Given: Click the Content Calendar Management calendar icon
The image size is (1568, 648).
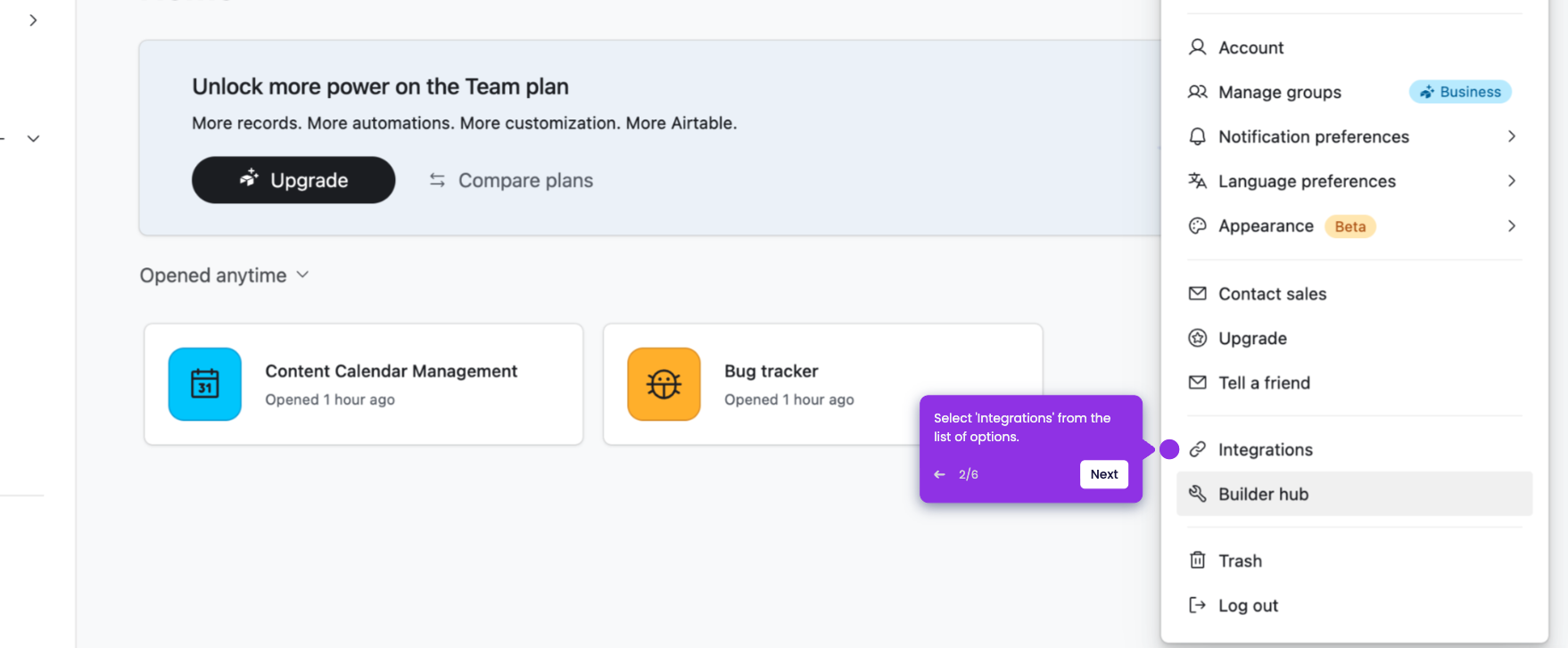Looking at the screenshot, I should coord(205,384).
